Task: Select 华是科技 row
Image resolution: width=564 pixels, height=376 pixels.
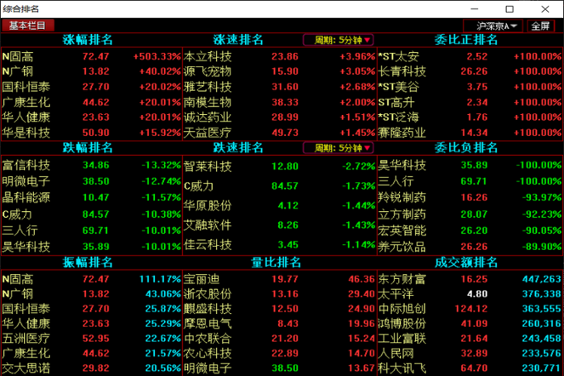Action: pyautogui.click(x=92, y=133)
